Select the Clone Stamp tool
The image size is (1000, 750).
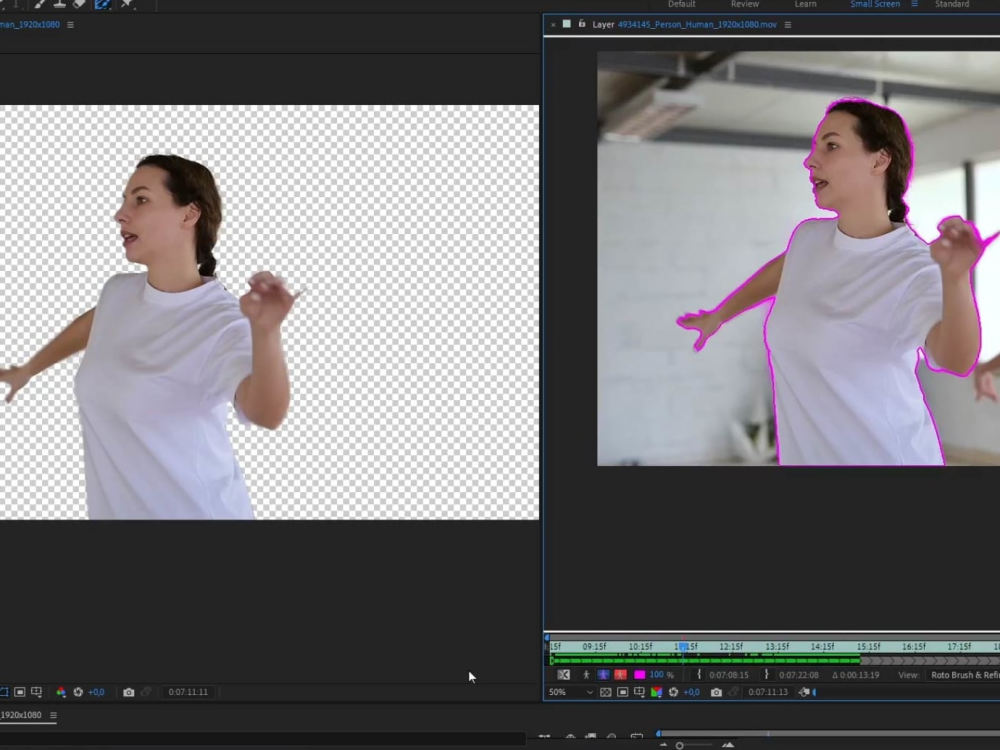click(x=59, y=4)
